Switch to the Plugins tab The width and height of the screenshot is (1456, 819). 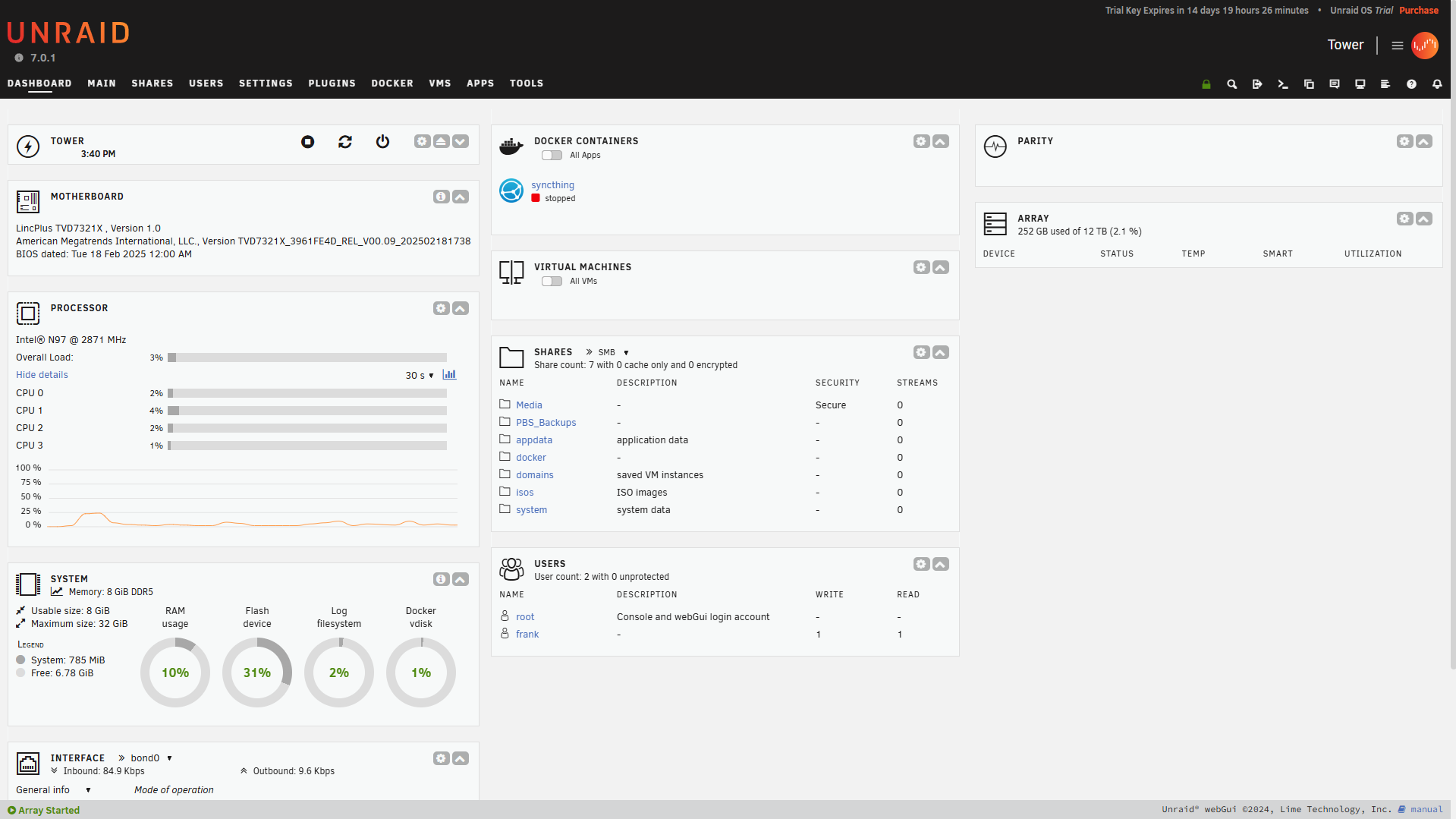pyautogui.click(x=332, y=83)
